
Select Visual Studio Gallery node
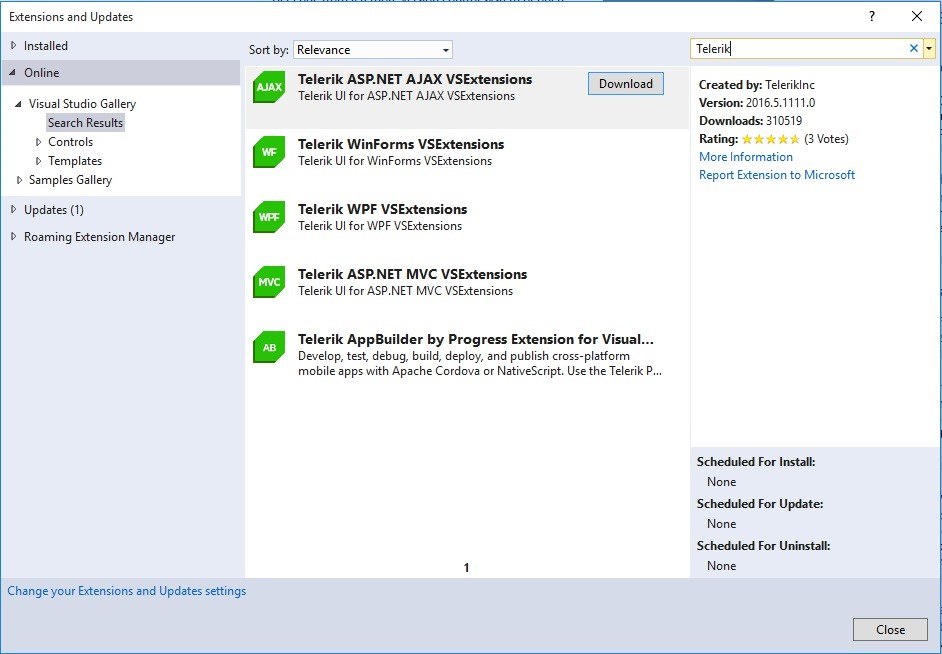pos(82,104)
